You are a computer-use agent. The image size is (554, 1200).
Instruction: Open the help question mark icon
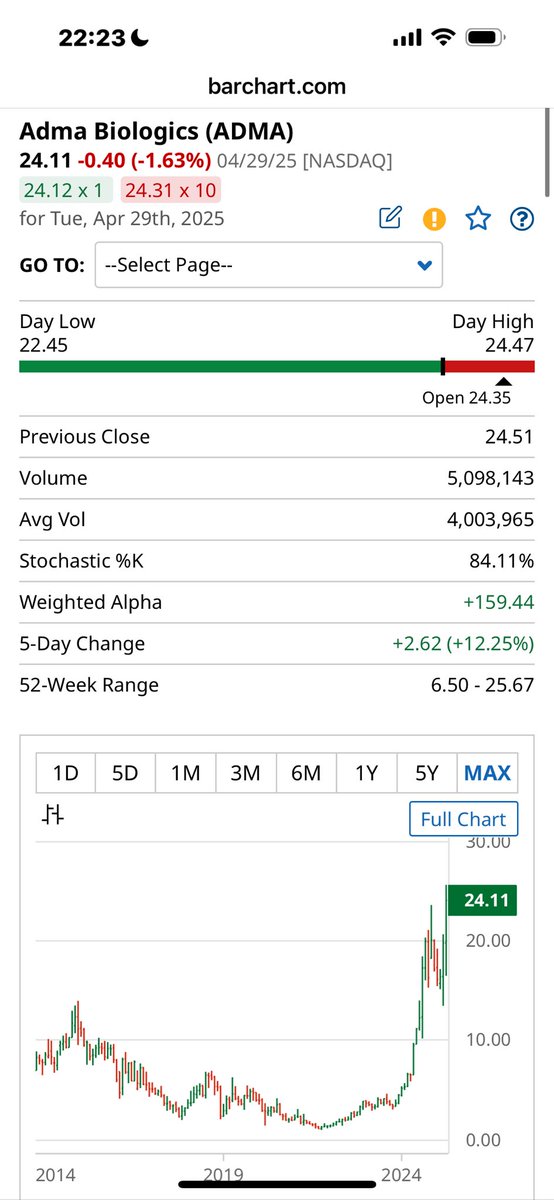(x=522, y=218)
